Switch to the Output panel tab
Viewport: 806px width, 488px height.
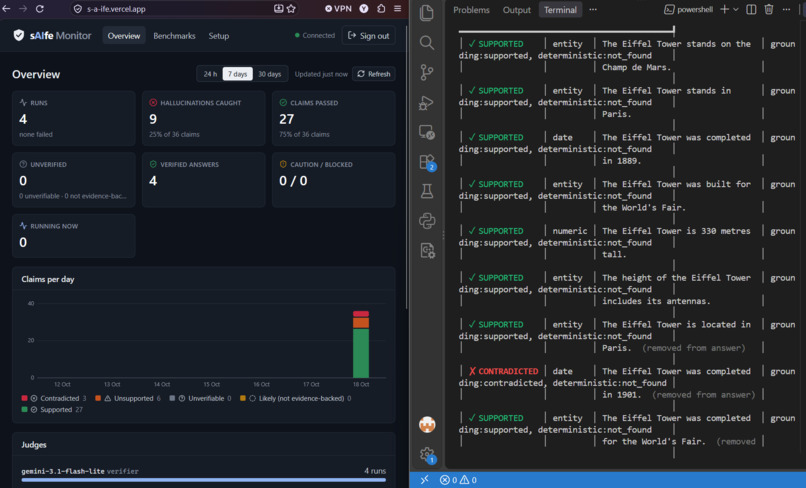pyautogui.click(x=517, y=10)
